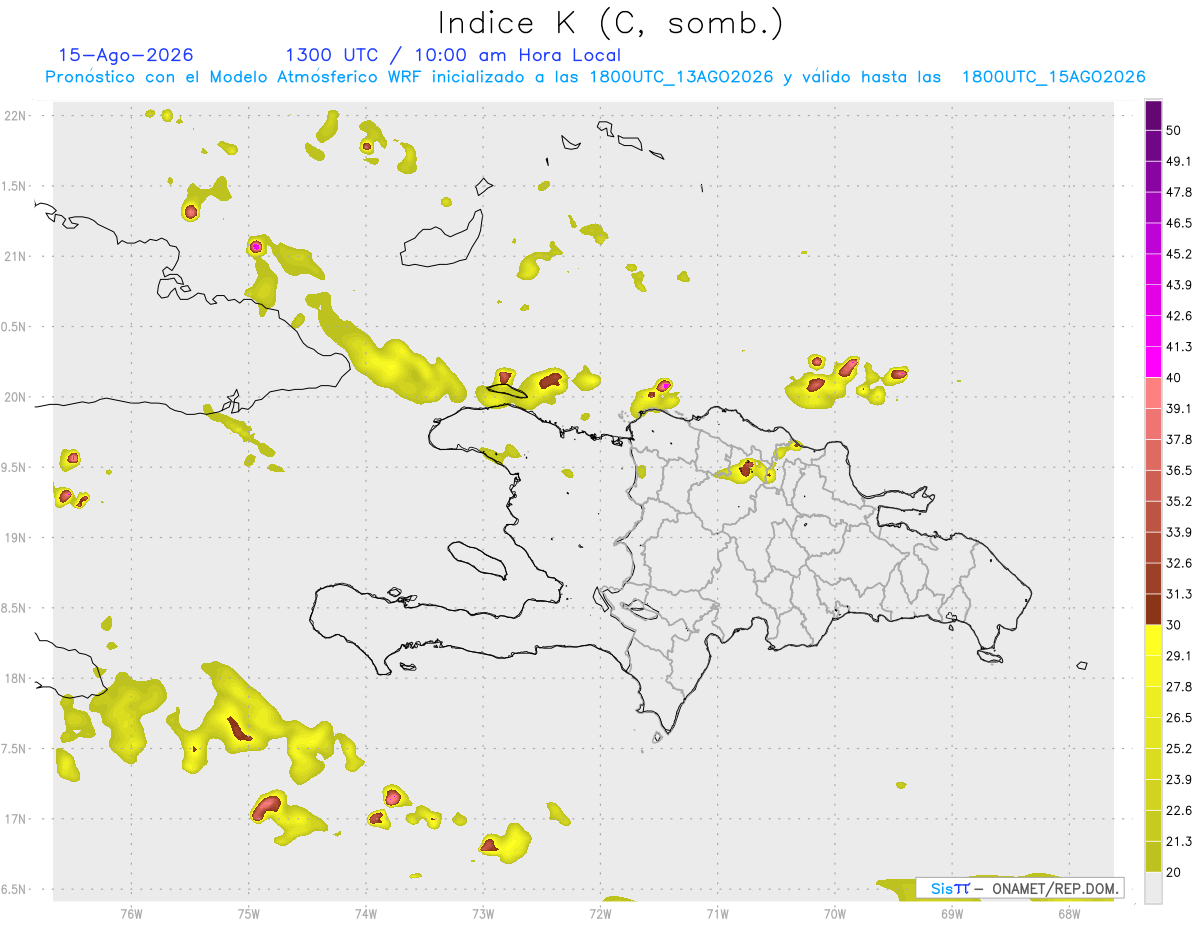Click the '22N' latitude axis label
The width and height of the screenshot is (1200, 927).
17,115
